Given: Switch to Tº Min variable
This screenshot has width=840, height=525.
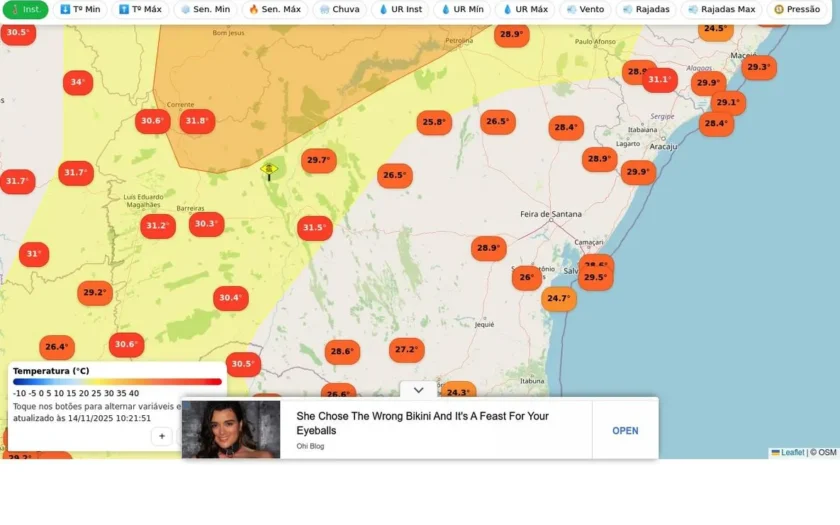Looking at the screenshot, I should (80, 9).
